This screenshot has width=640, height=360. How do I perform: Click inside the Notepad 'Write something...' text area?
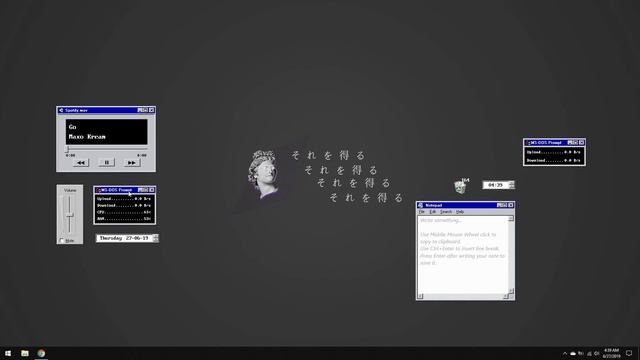pos(462,254)
